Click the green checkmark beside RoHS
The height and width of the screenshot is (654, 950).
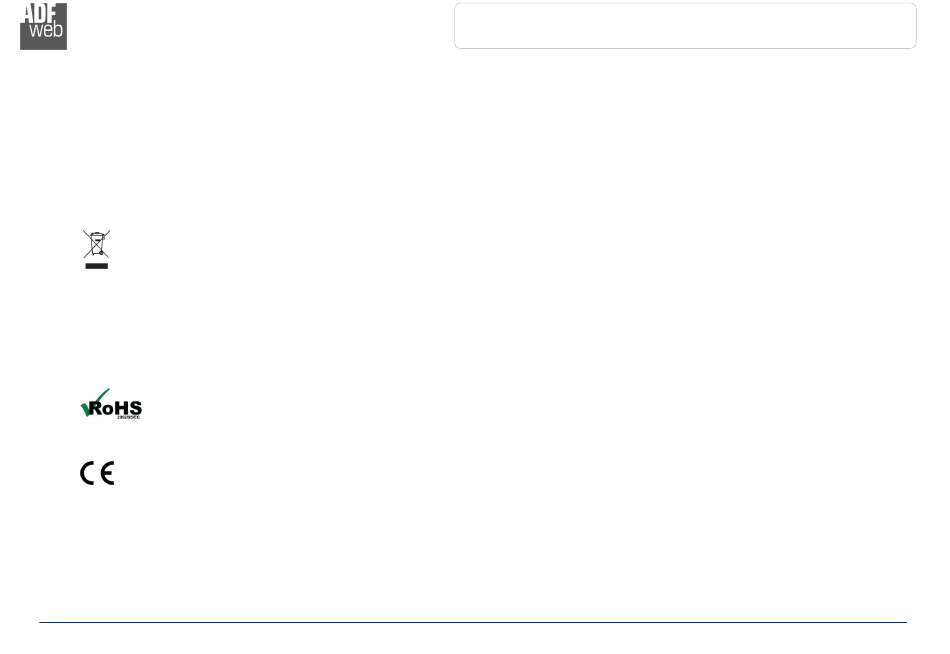point(93,402)
